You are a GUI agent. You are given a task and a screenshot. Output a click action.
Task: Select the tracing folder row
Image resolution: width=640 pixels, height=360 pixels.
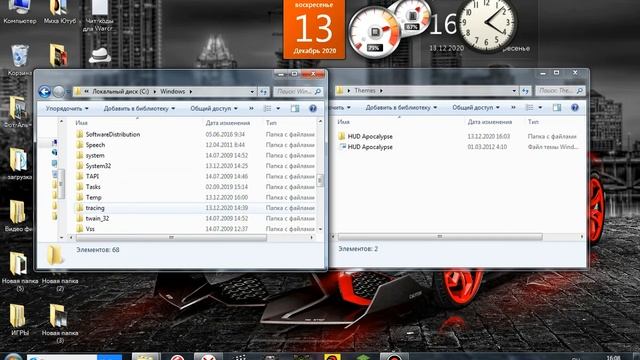pos(195,208)
